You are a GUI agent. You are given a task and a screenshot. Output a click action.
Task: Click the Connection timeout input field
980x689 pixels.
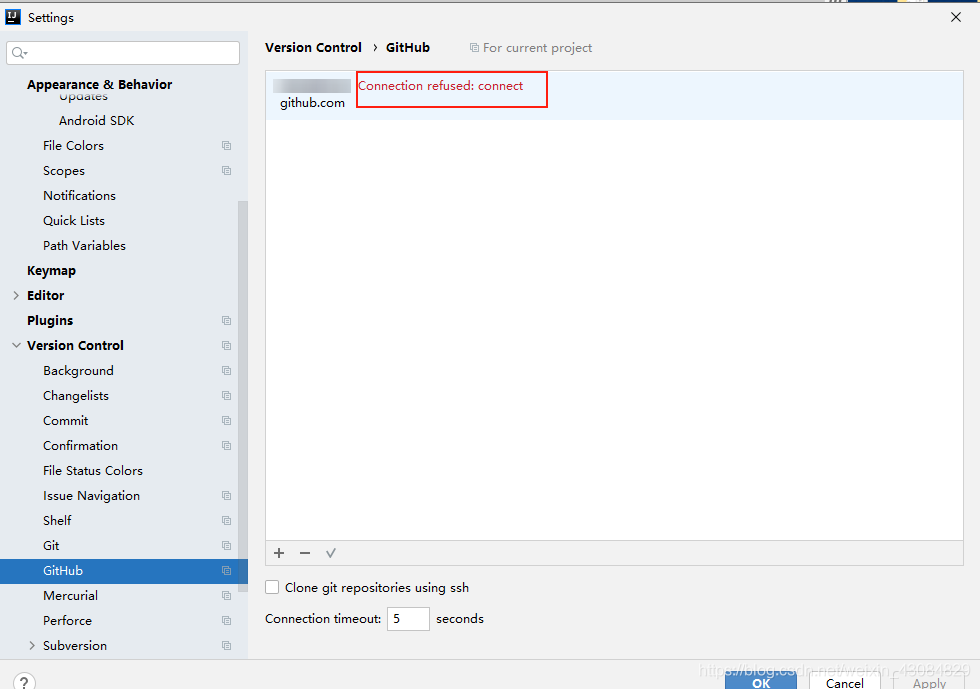[x=408, y=619]
